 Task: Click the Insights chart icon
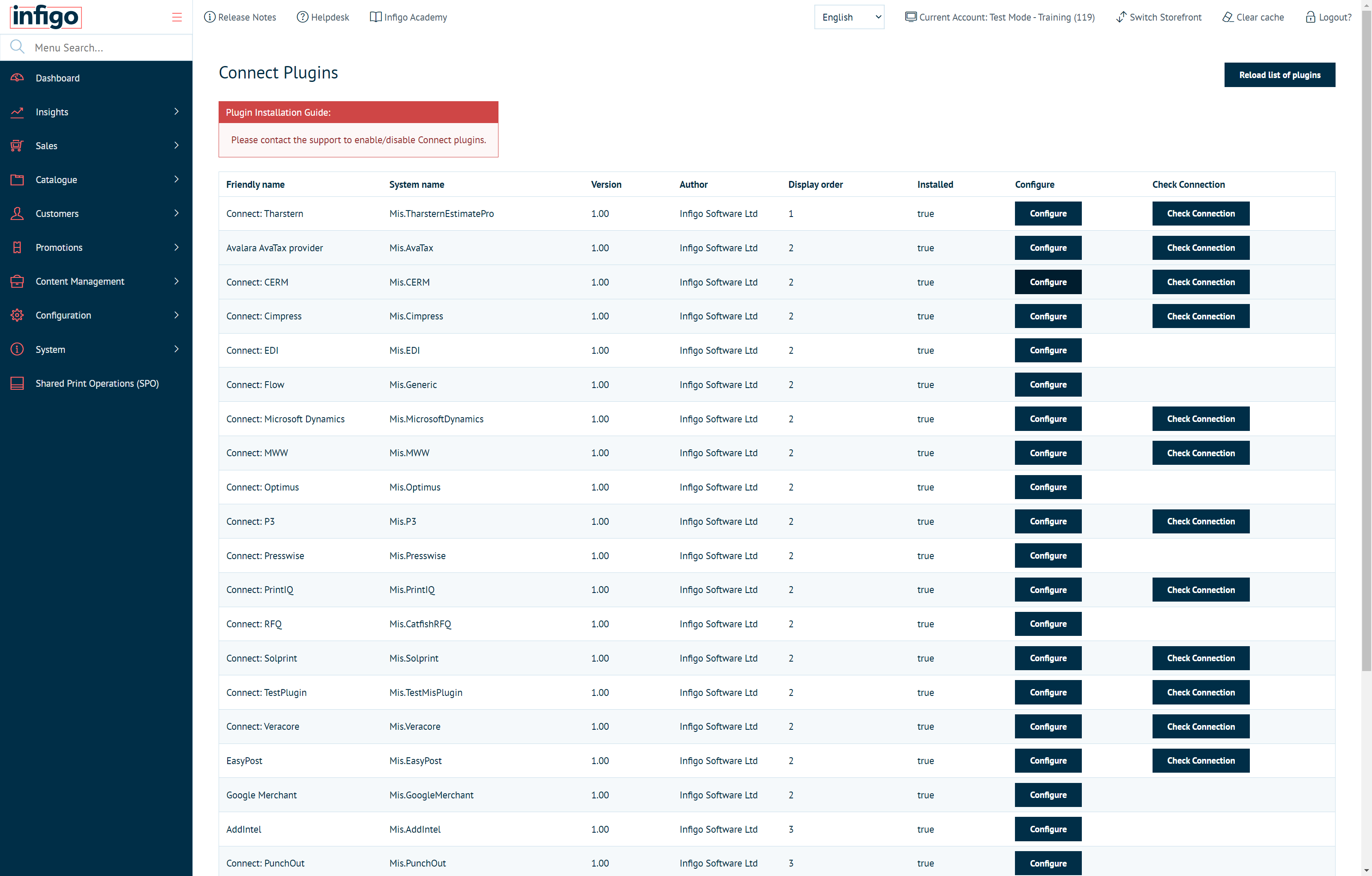click(x=17, y=112)
